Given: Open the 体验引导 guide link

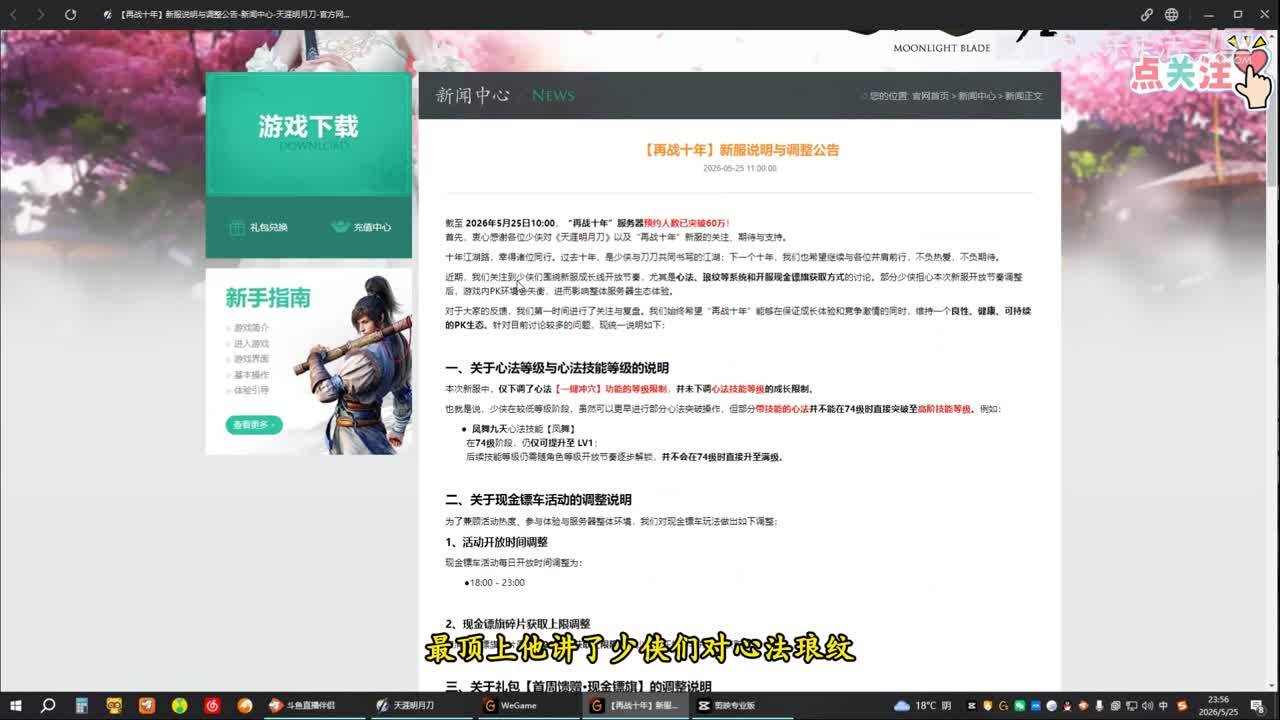Looking at the screenshot, I should 251,390.
